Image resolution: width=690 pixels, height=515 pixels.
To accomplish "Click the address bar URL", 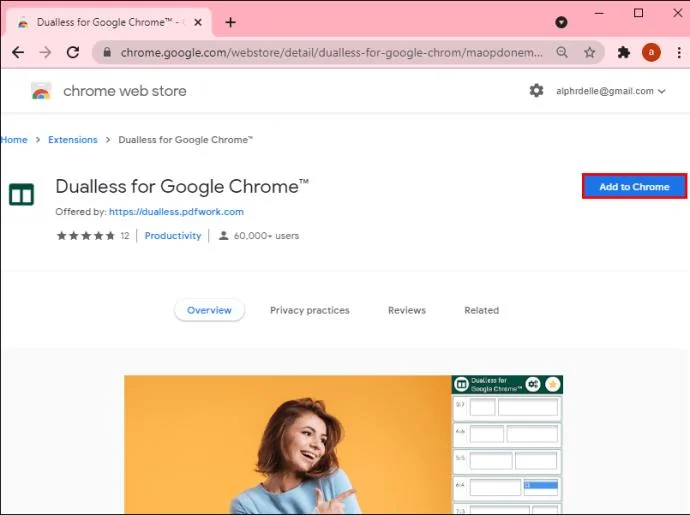I will pyautogui.click(x=331, y=52).
